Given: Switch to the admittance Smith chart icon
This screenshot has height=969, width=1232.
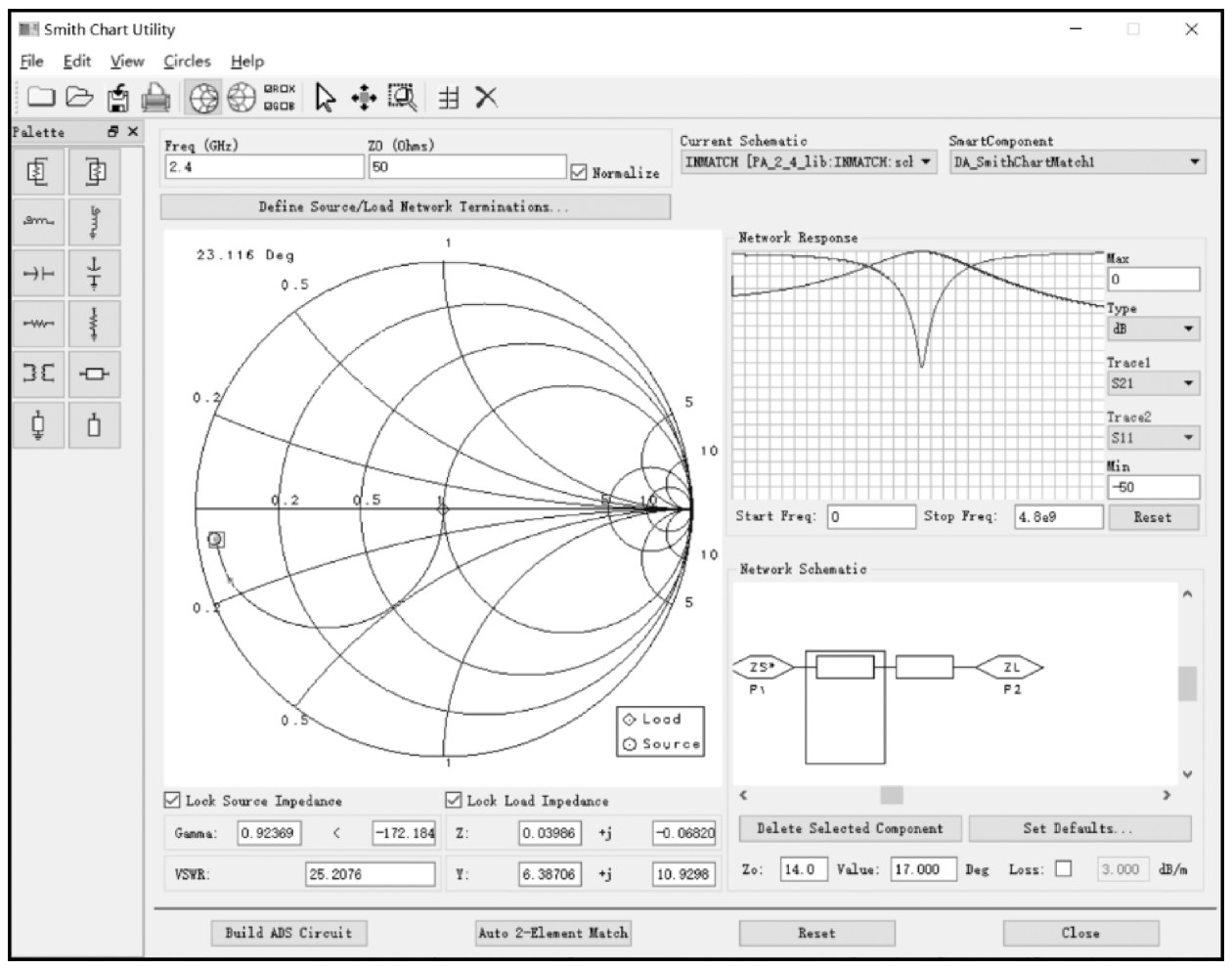Looking at the screenshot, I should point(241,97).
